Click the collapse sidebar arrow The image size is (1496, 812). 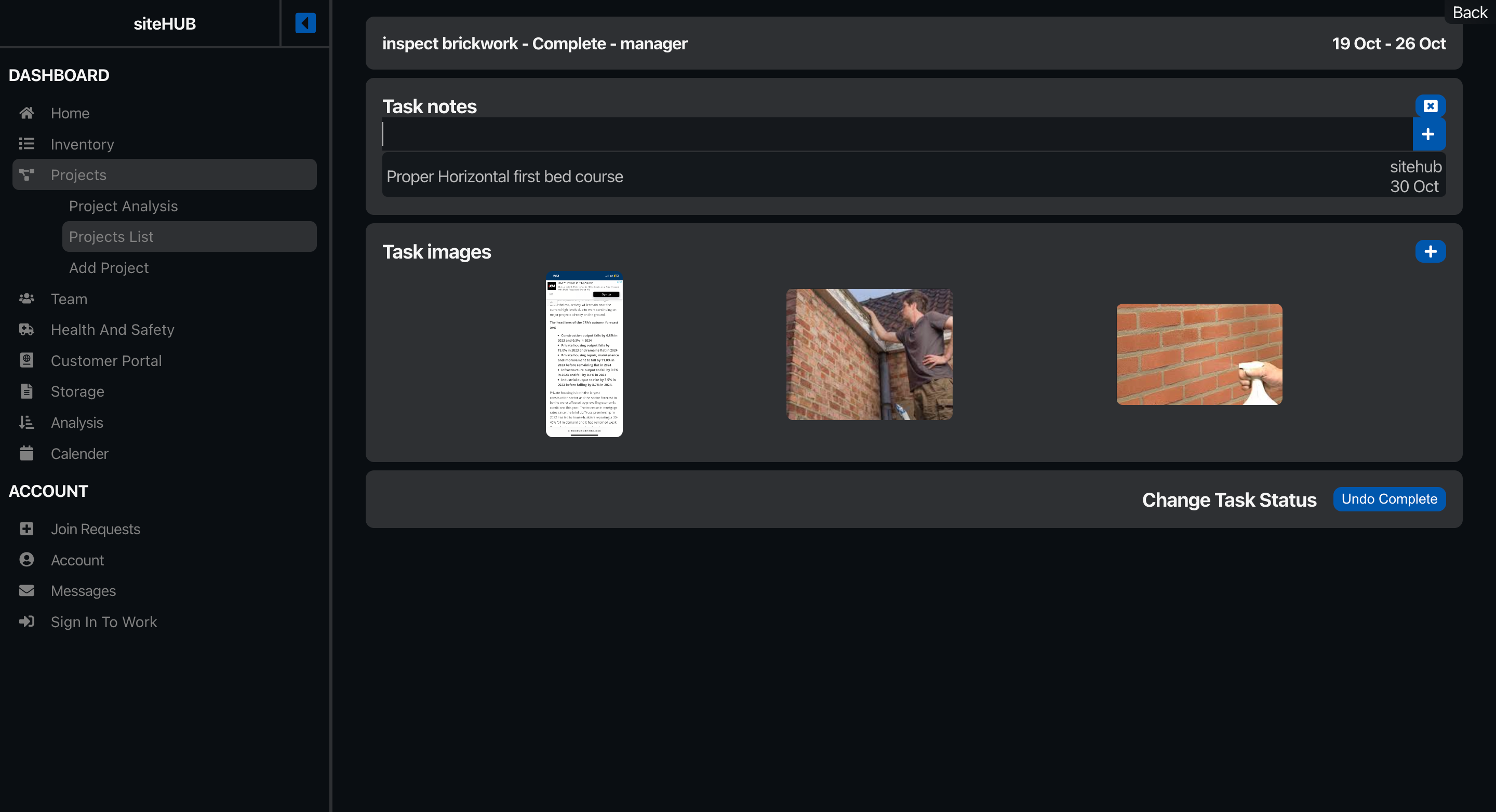pyautogui.click(x=305, y=23)
